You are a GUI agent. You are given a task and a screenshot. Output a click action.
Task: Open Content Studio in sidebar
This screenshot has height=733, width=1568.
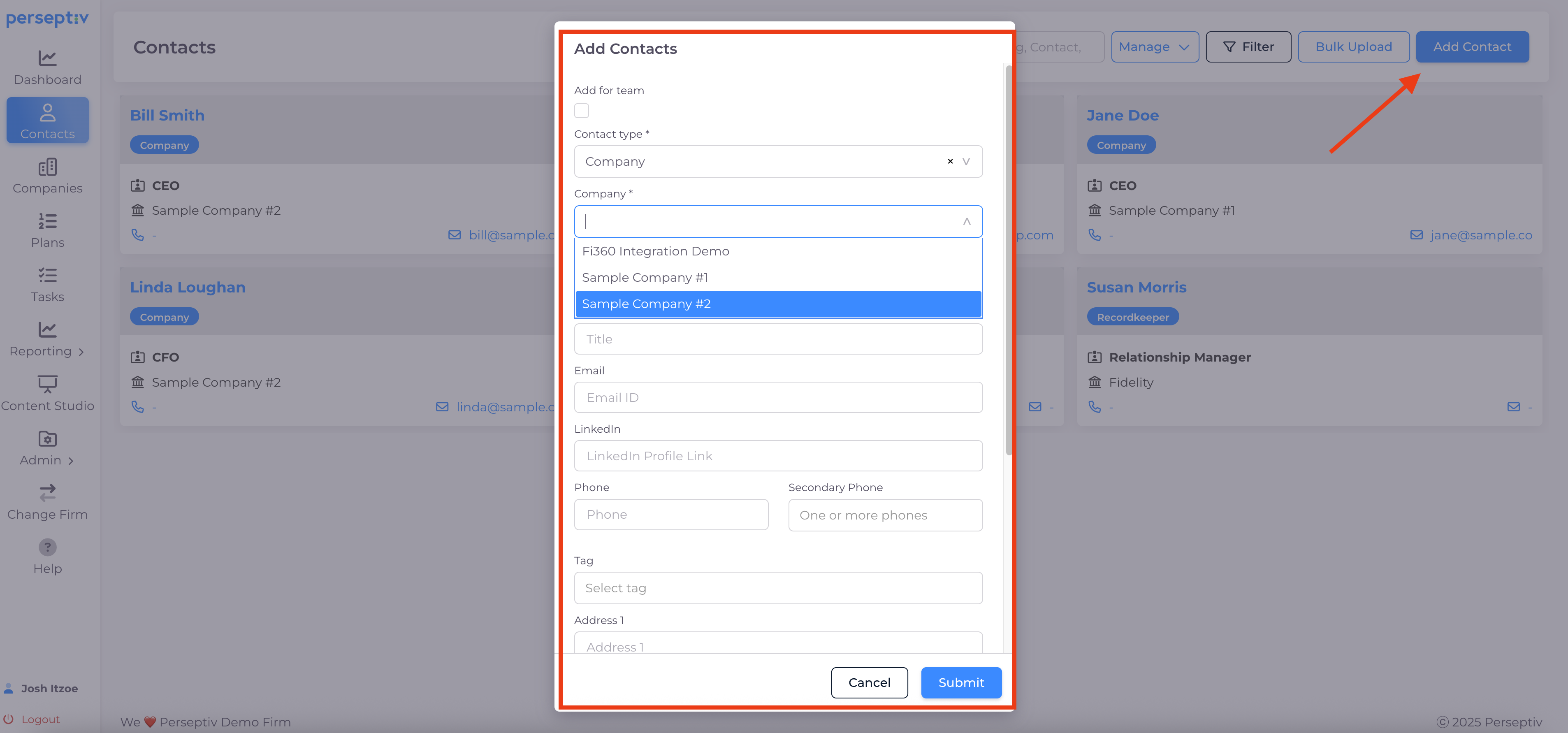pos(47,384)
